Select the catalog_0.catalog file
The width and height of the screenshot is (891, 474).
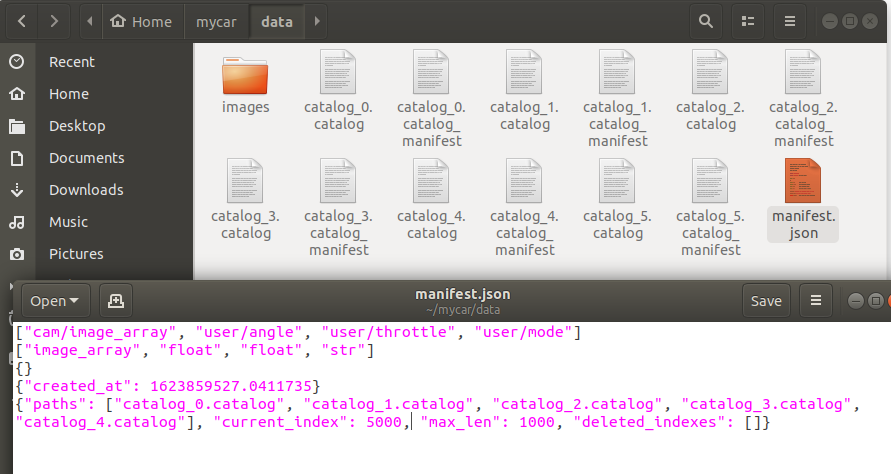point(338,91)
